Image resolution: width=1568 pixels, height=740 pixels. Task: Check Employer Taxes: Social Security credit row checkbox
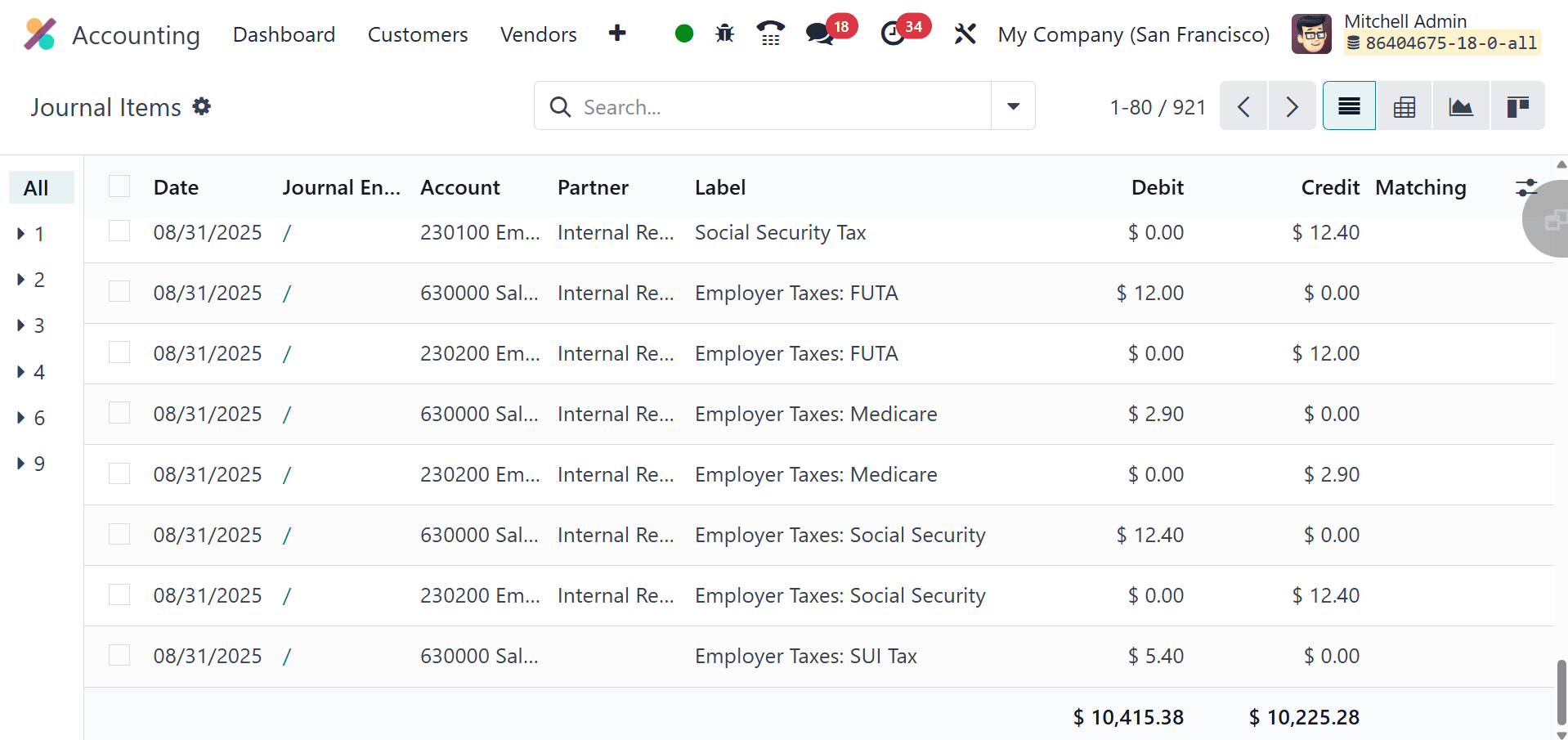pos(119,594)
